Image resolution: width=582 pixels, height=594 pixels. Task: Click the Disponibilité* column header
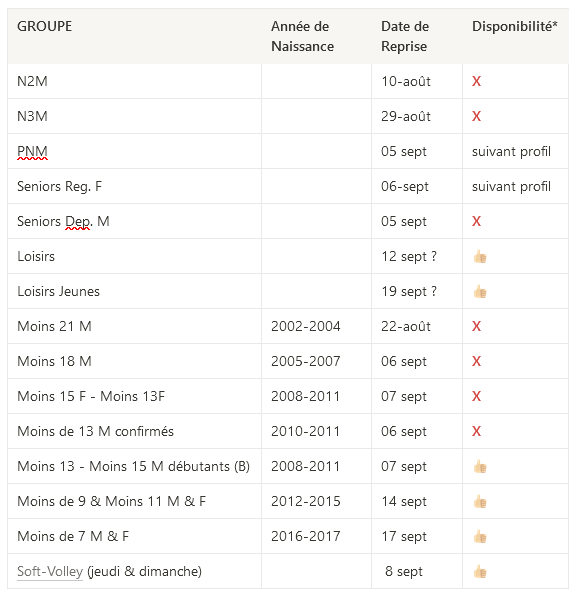click(x=515, y=27)
